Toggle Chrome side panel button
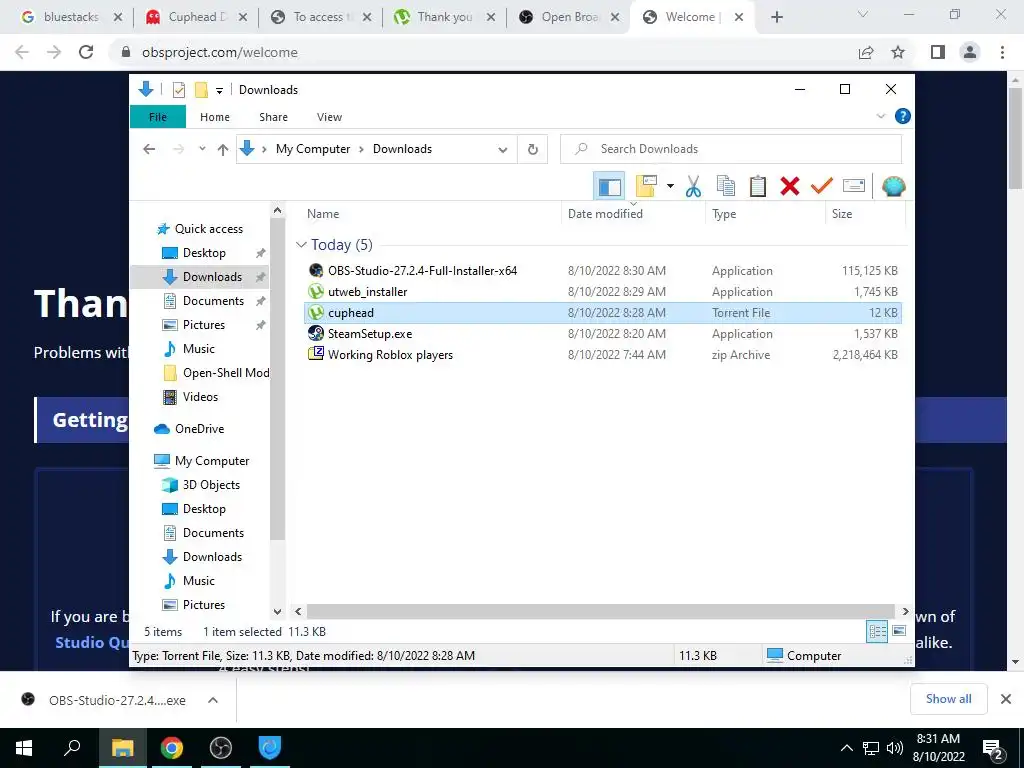 pyautogui.click(x=938, y=52)
